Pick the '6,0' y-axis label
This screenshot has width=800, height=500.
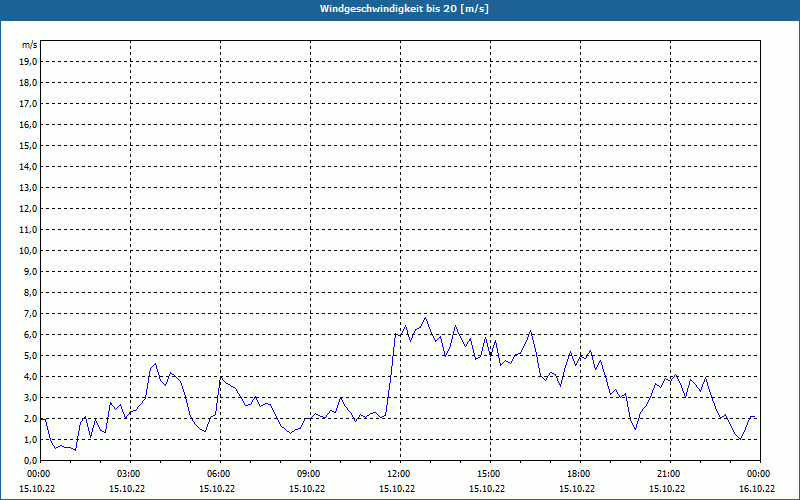click(x=29, y=335)
